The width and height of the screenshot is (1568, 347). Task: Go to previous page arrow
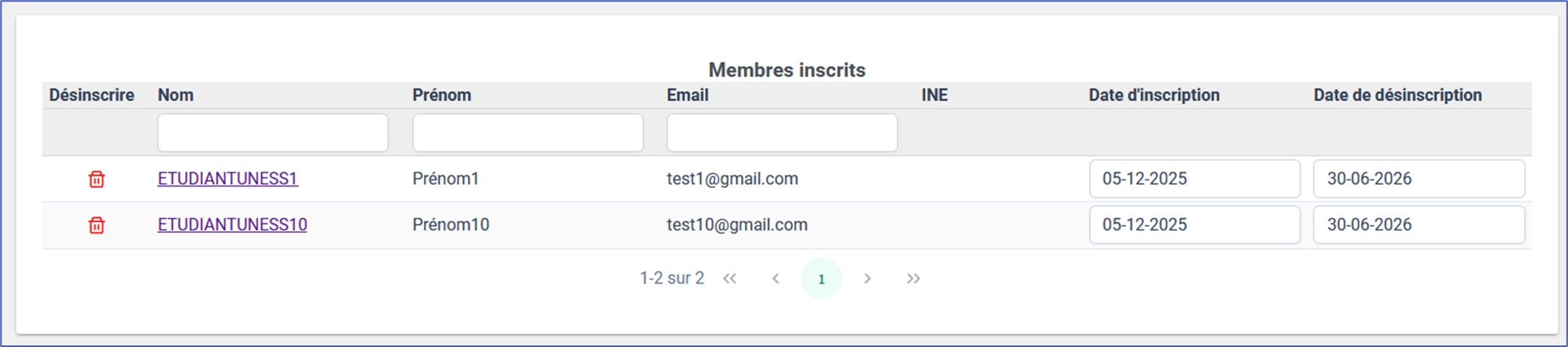tap(775, 279)
